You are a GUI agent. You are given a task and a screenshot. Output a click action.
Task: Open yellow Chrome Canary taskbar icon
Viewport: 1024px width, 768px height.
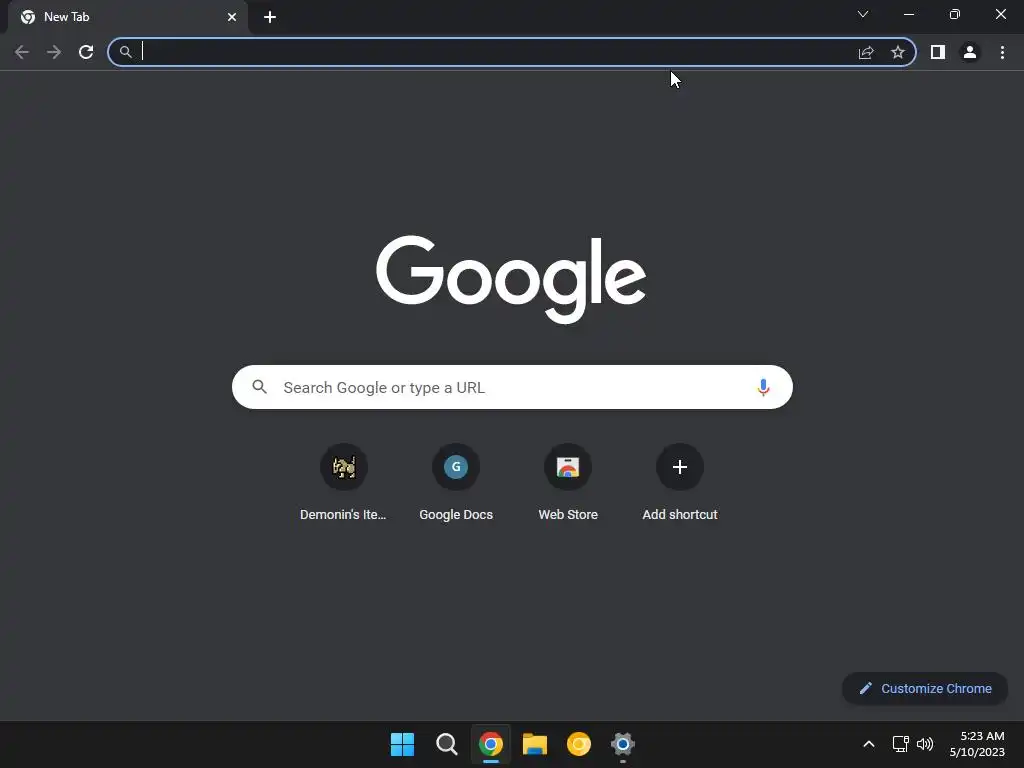click(x=579, y=744)
